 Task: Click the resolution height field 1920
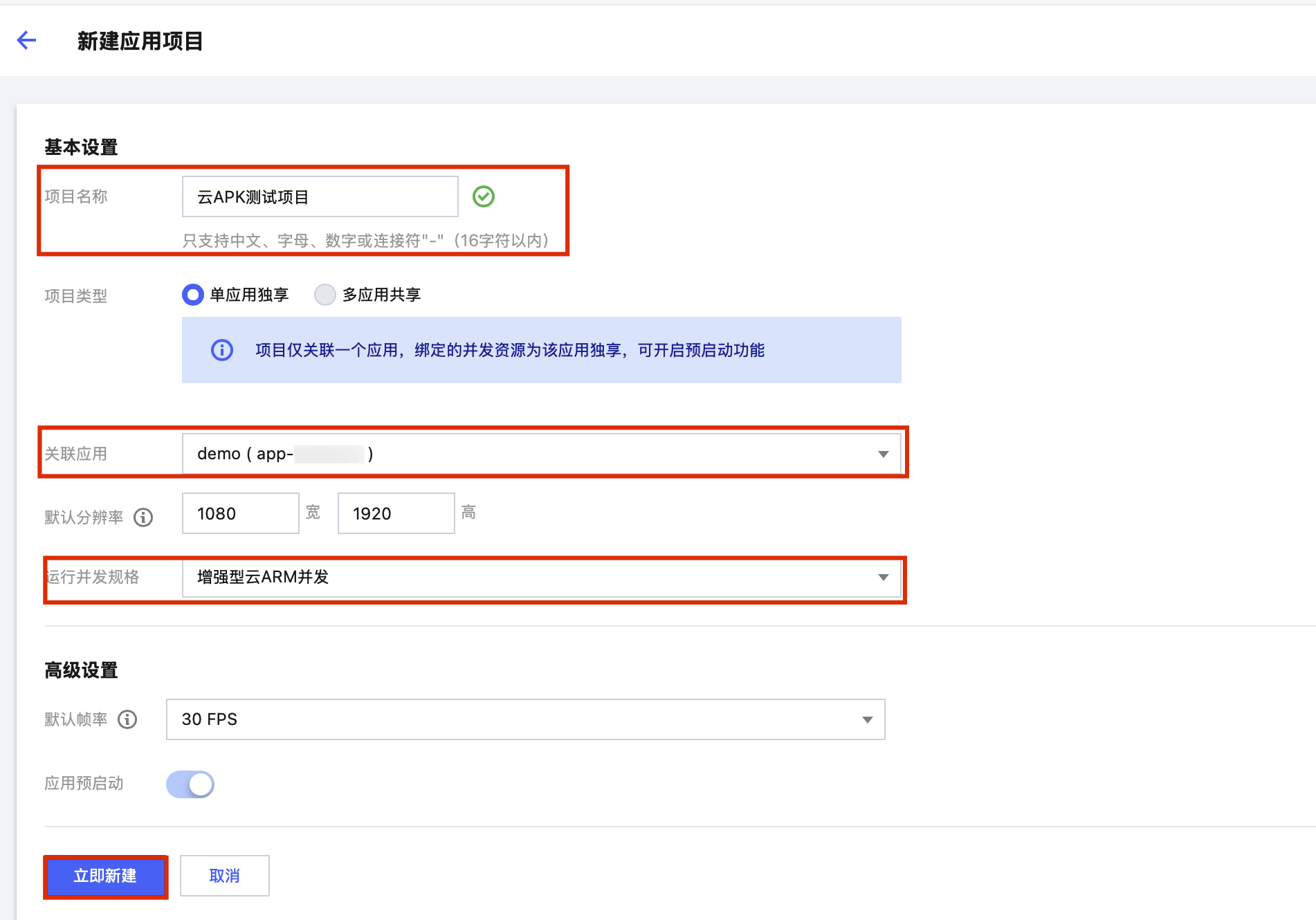tap(396, 513)
